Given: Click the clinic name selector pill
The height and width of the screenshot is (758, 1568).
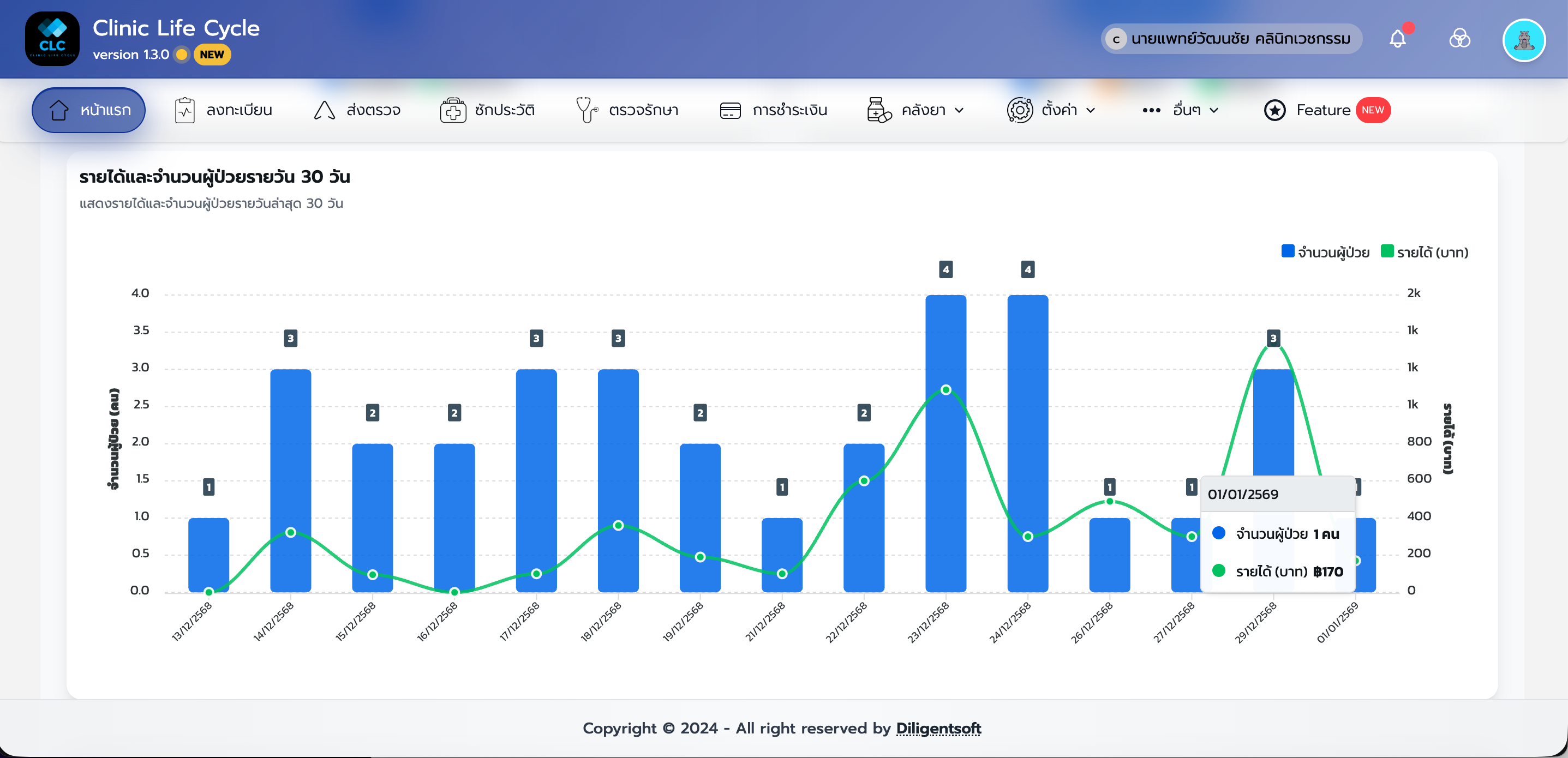Looking at the screenshot, I should (1231, 39).
